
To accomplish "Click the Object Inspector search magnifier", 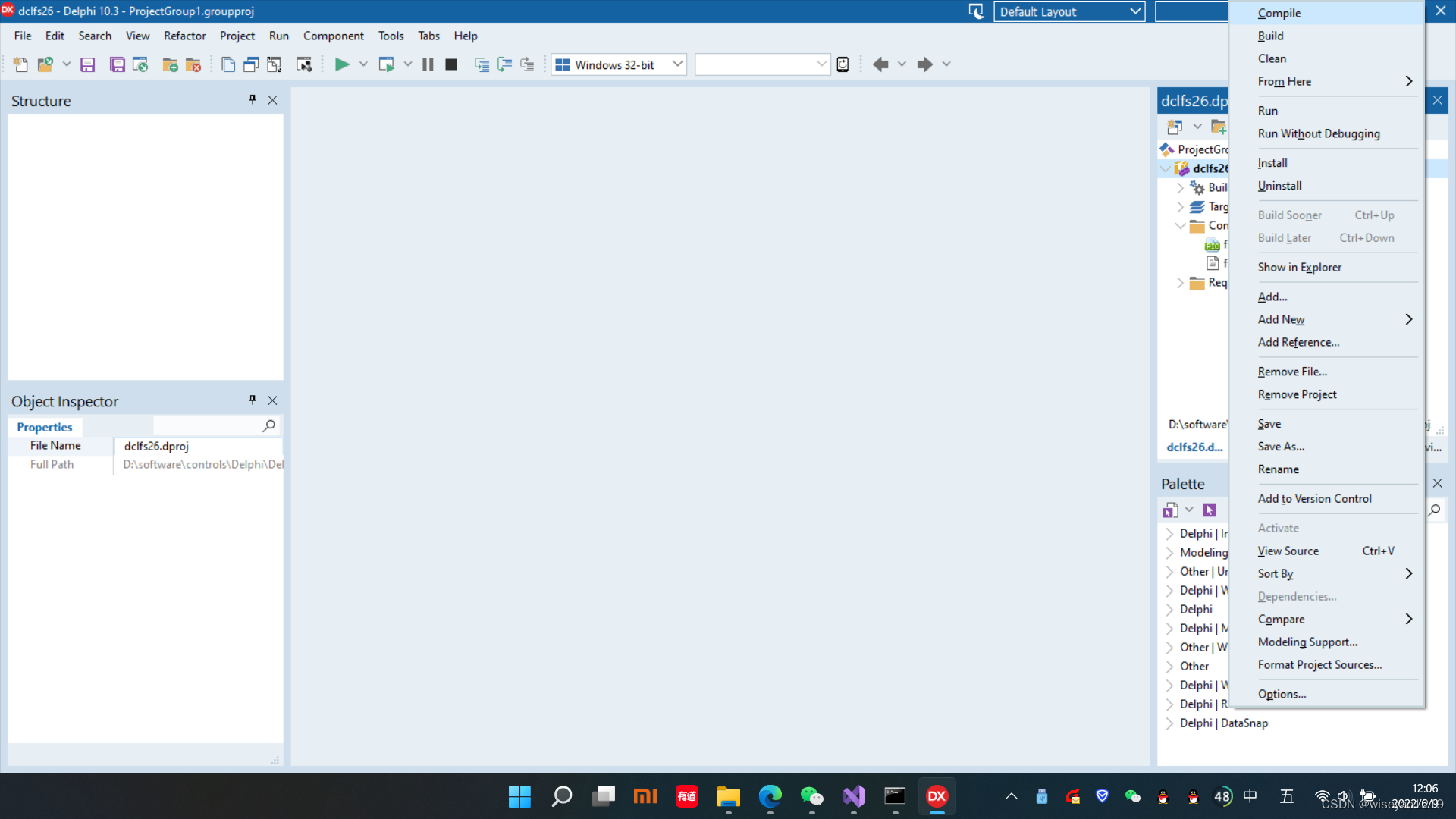I will click(268, 426).
